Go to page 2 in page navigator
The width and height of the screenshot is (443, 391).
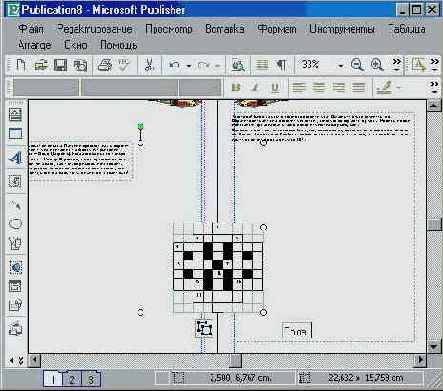pyautogui.click(x=72, y=379)
